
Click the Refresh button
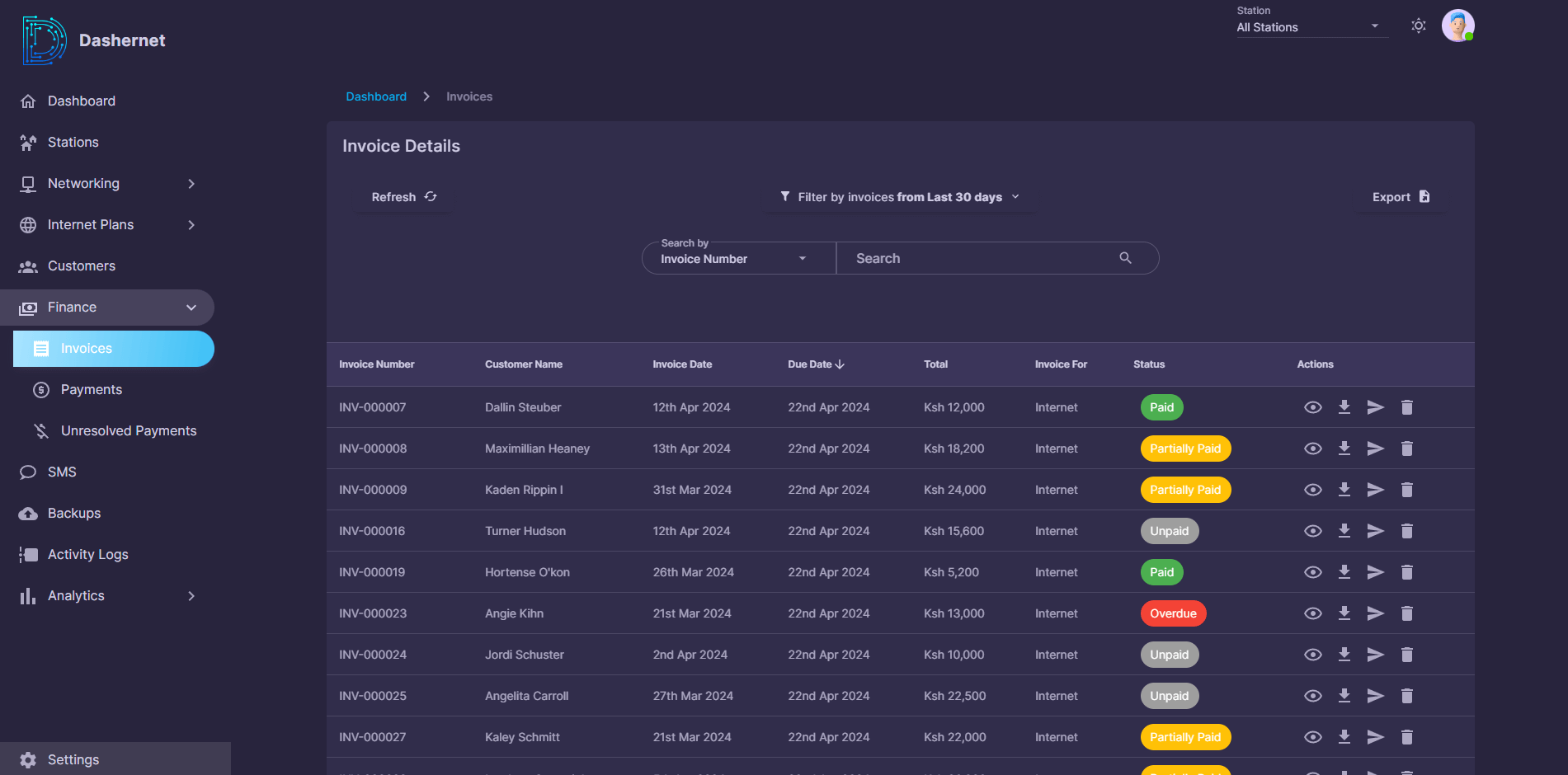(403, 197)
